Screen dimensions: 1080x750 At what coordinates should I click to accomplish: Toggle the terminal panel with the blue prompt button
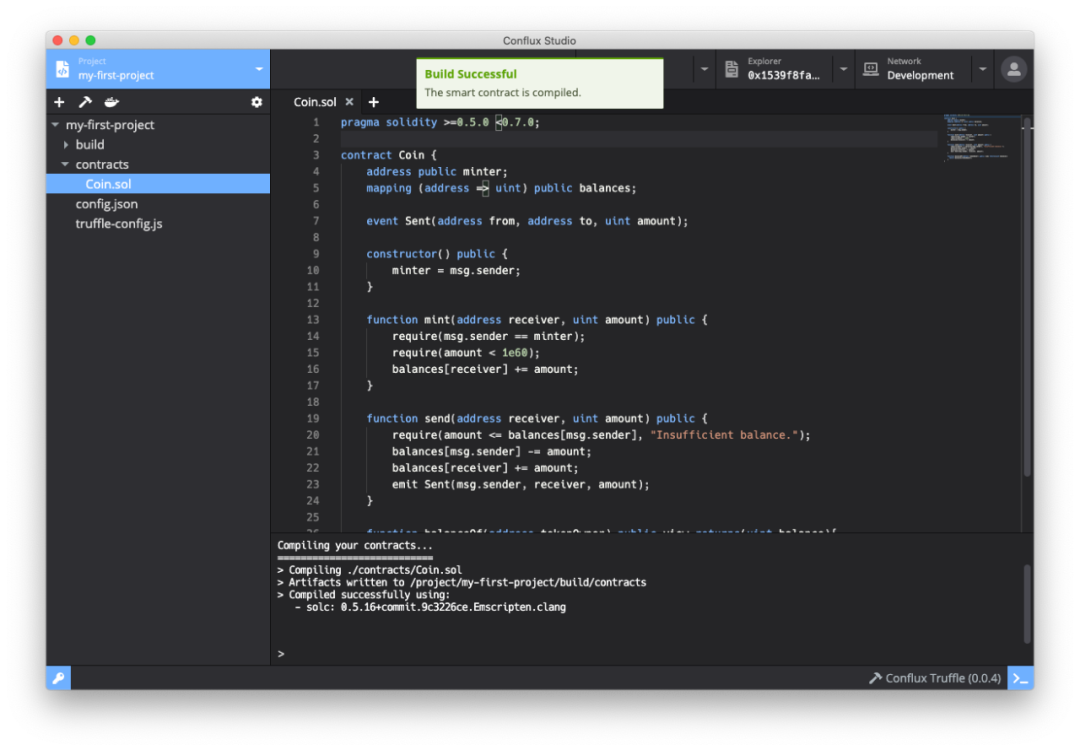tap(1021, 678)
